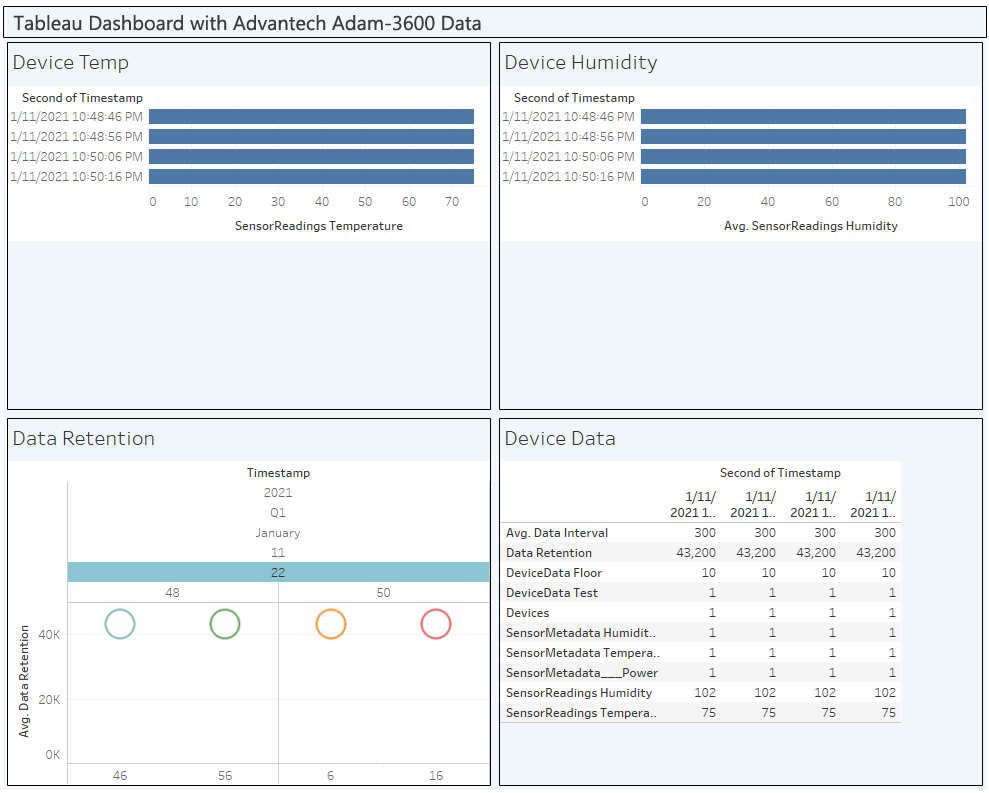Viewport: 989px width, 793px height.
Task: Select the DeviceData Test row label
Action: [x=552, y=593]
